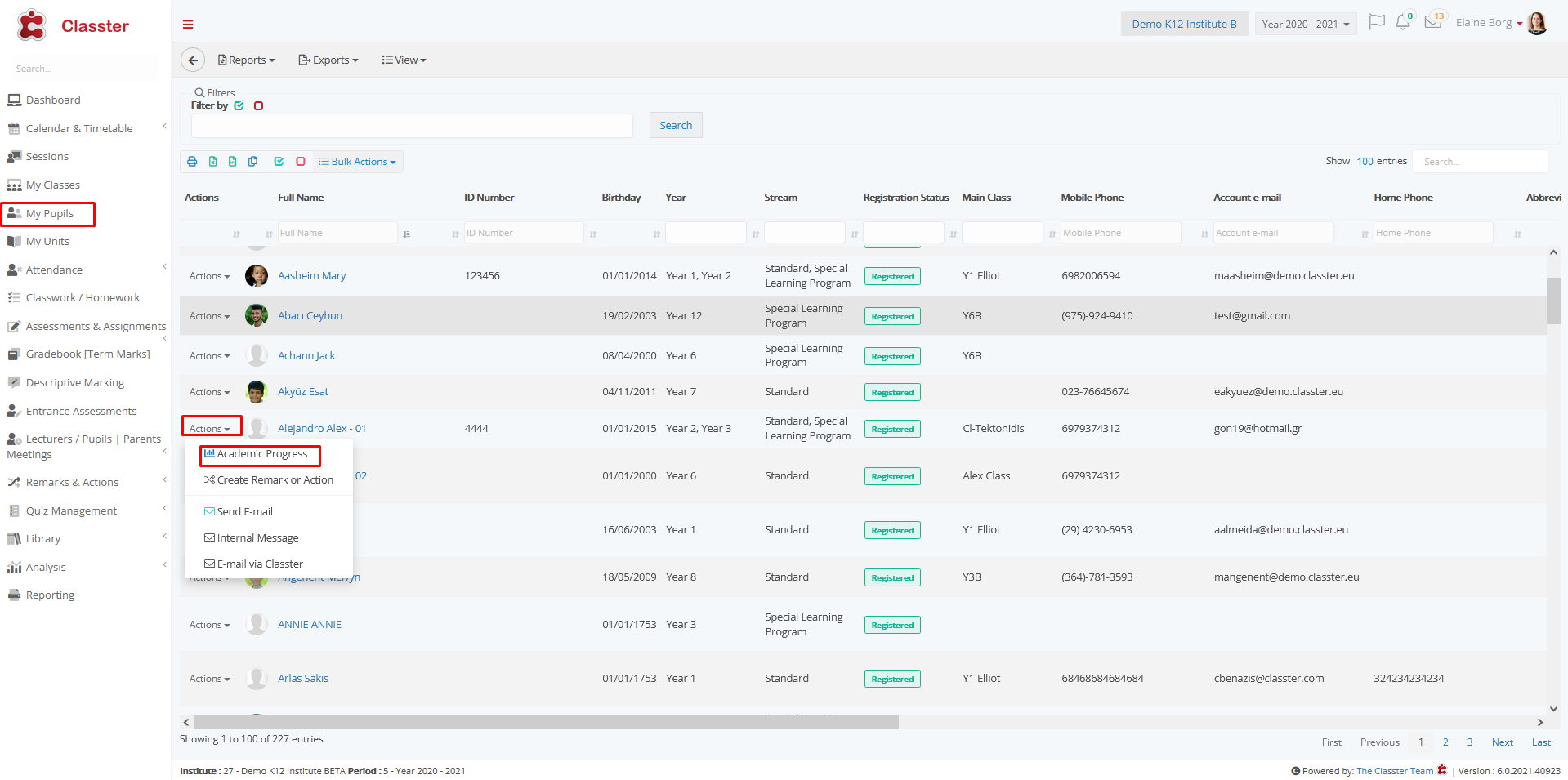The image size is (1568, 780).
Task: Sort the Full Name column ascending
Action: [x=407, y=234]
